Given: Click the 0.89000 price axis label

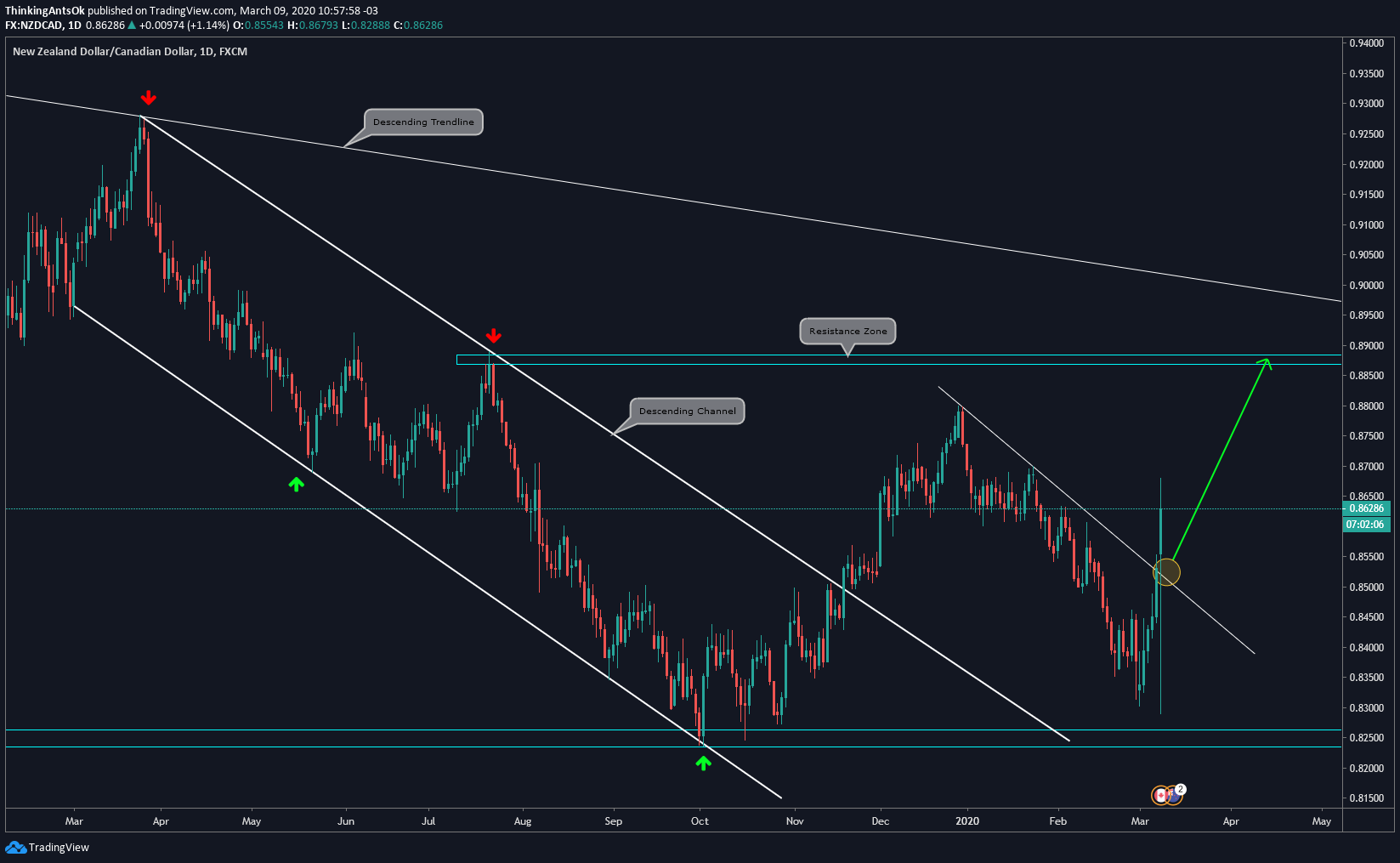Looking at the screenshot, I should pyautogui.click(x=1367, y=346).
